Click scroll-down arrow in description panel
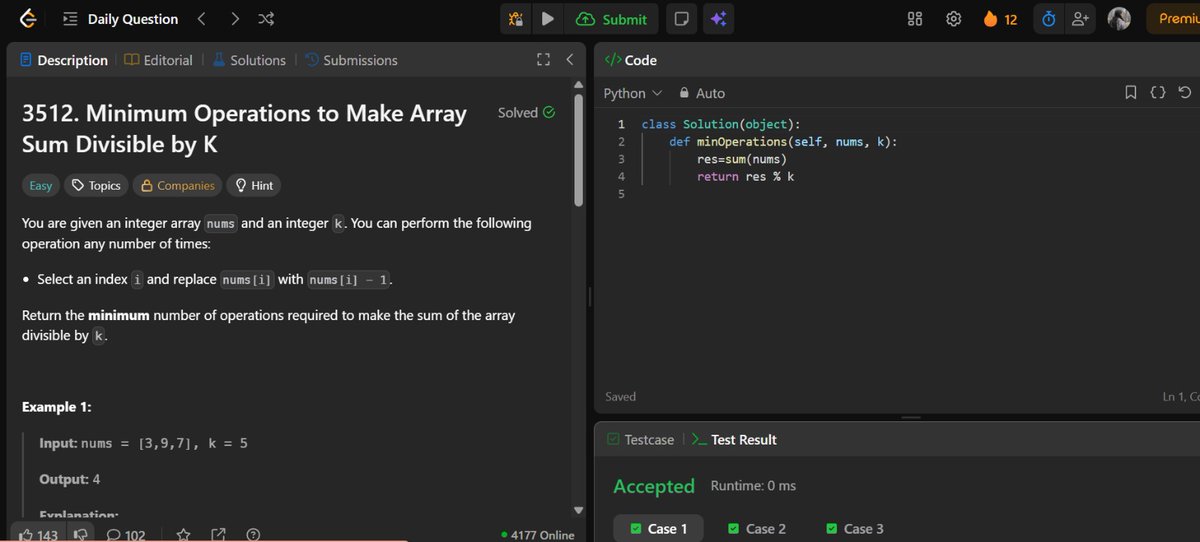The width and height of the screenshot is (1200, 542). [578, 509]
